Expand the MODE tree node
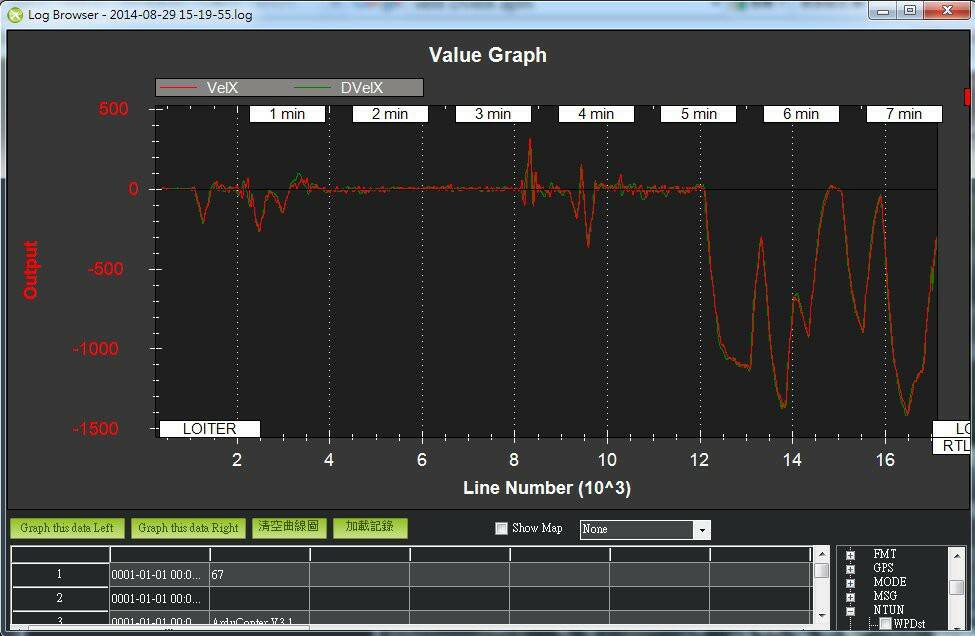 pyautogui.click(x=851, y=583)
